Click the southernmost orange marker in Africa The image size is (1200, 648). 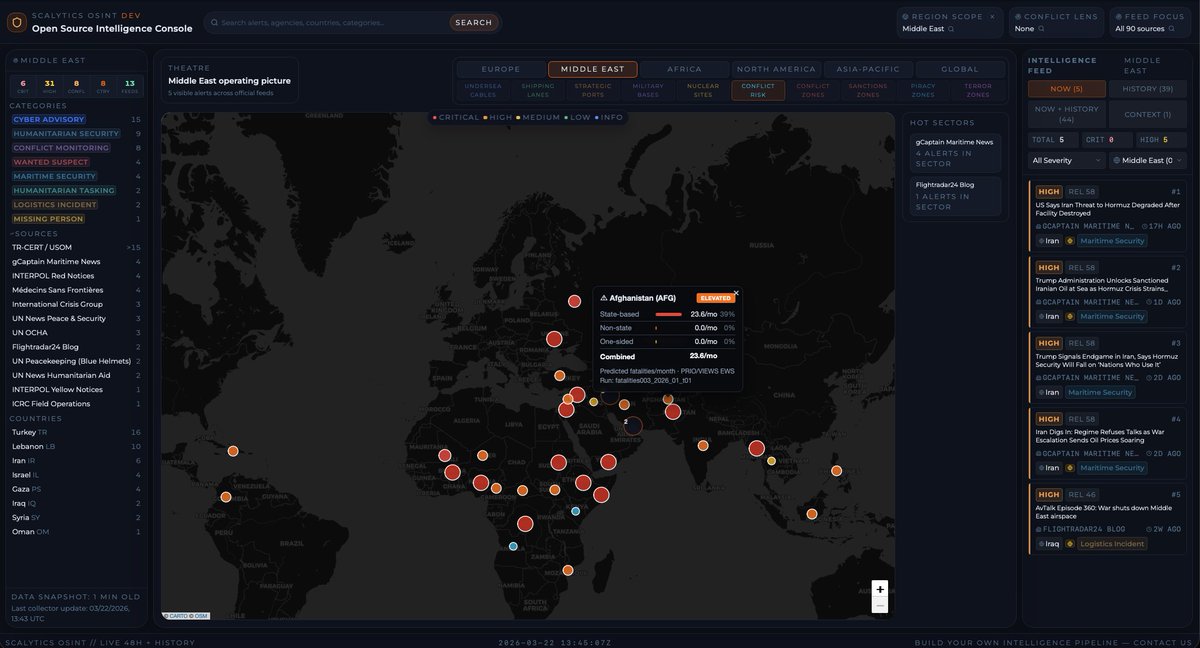tap(567, 570)
